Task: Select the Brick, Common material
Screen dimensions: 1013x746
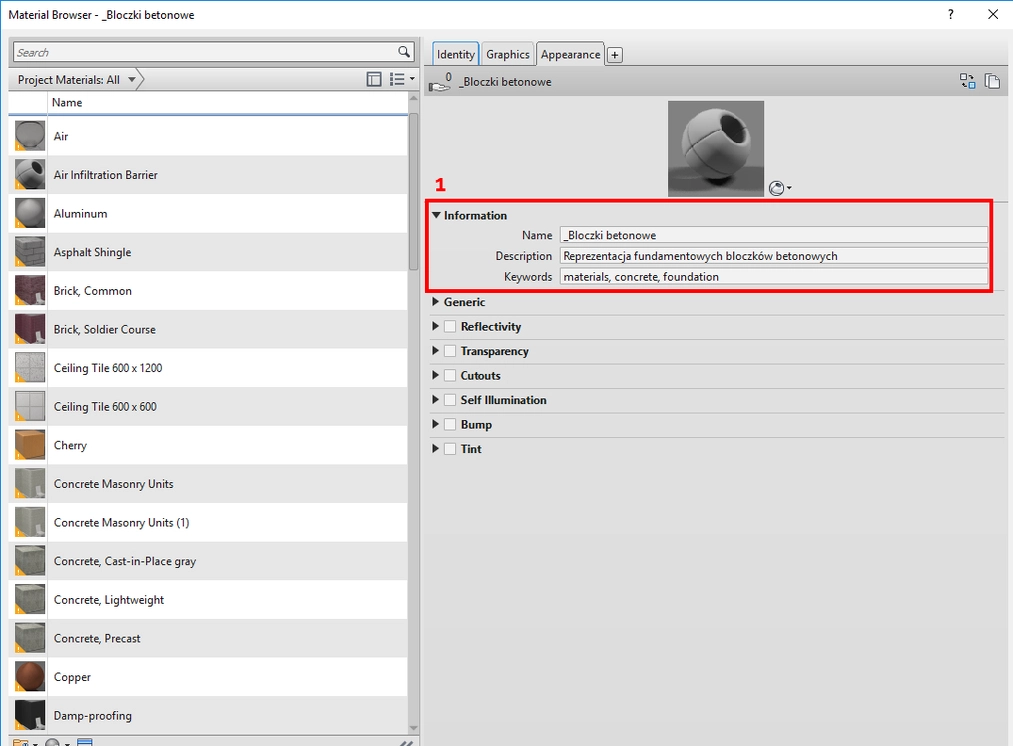Action: (x=93, y=291)
